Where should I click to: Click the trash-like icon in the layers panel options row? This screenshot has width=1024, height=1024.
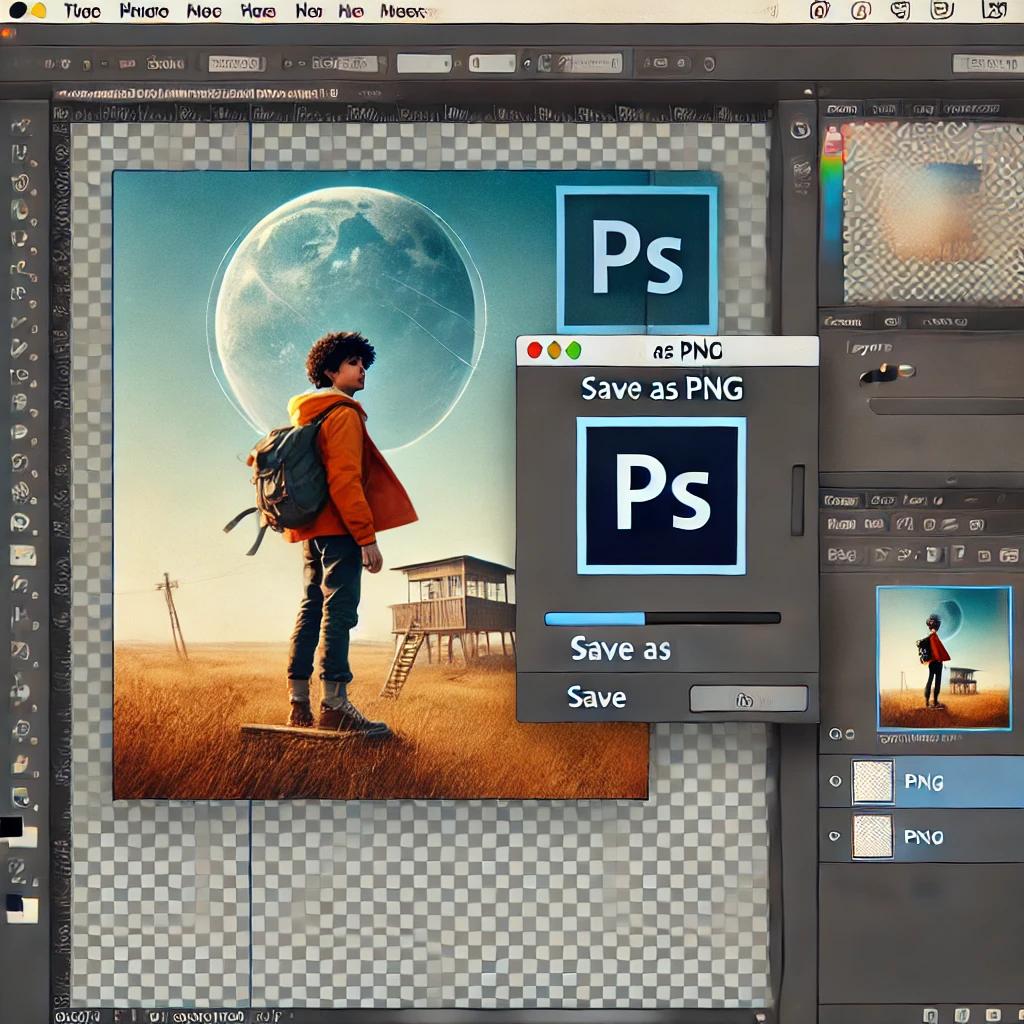[934, 554]
